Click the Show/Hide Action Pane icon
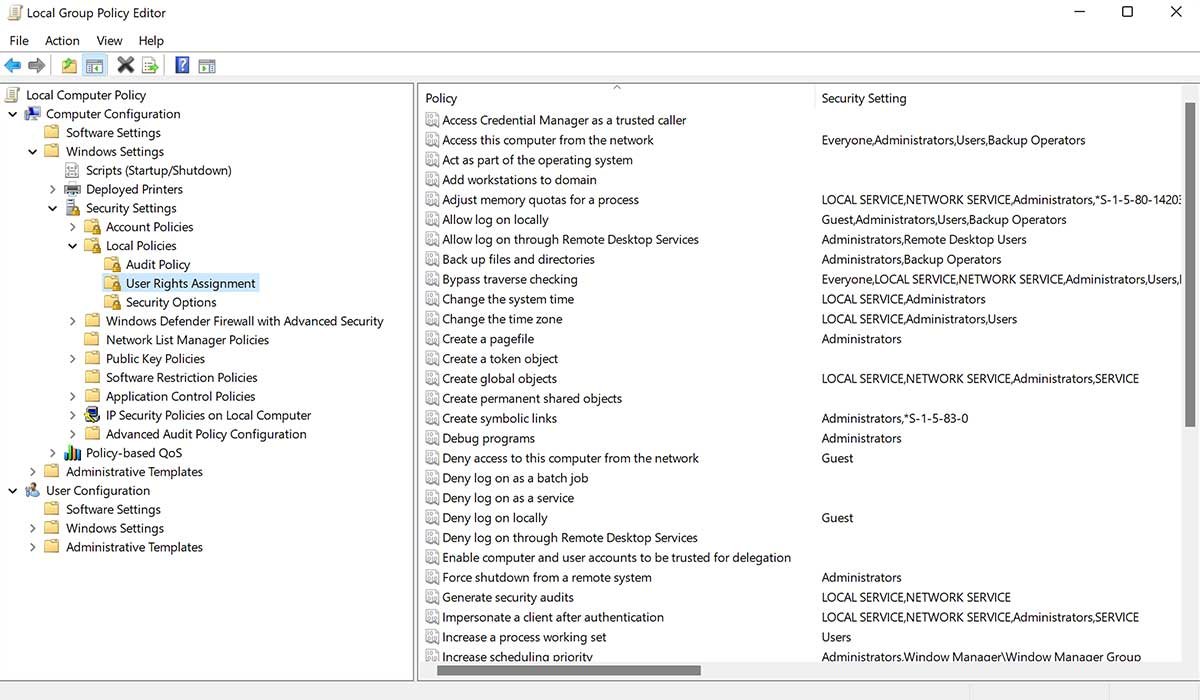1200x700 pixels. [x=207, y=65]
